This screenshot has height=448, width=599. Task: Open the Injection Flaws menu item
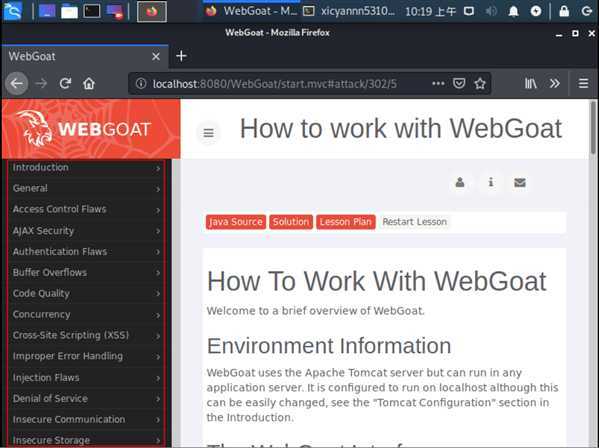click(x=87, y=377)
